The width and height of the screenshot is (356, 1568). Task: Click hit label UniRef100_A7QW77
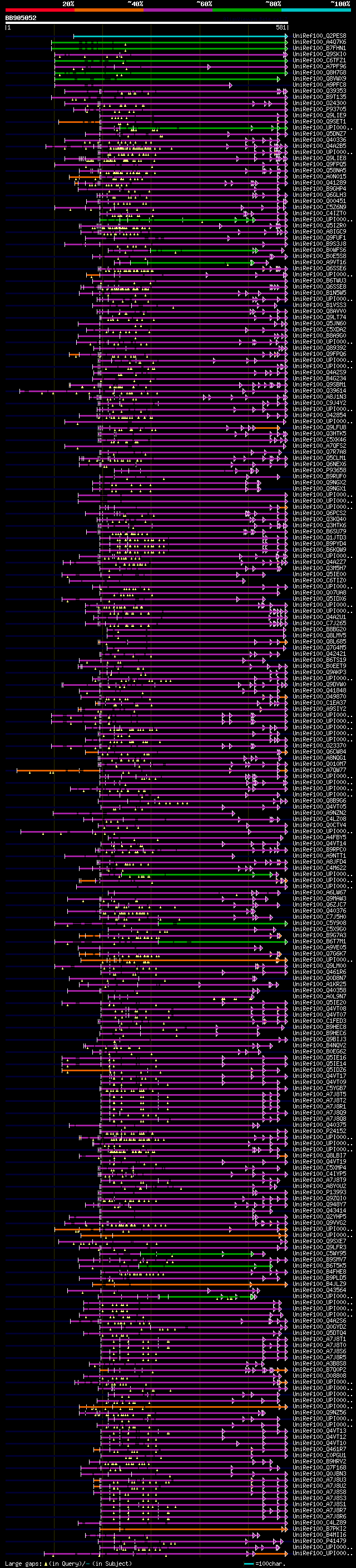(319, 770)
